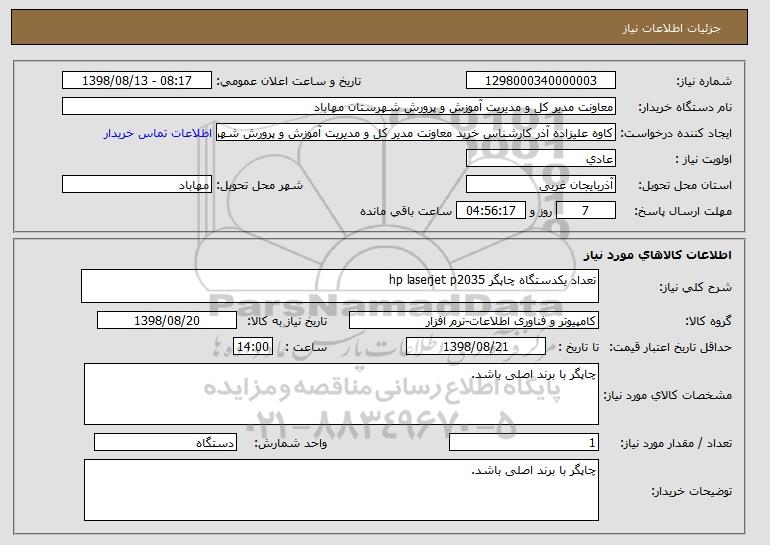
Task: Click the شماره نیاز field 1298000340000003
Action: (541, 81)
